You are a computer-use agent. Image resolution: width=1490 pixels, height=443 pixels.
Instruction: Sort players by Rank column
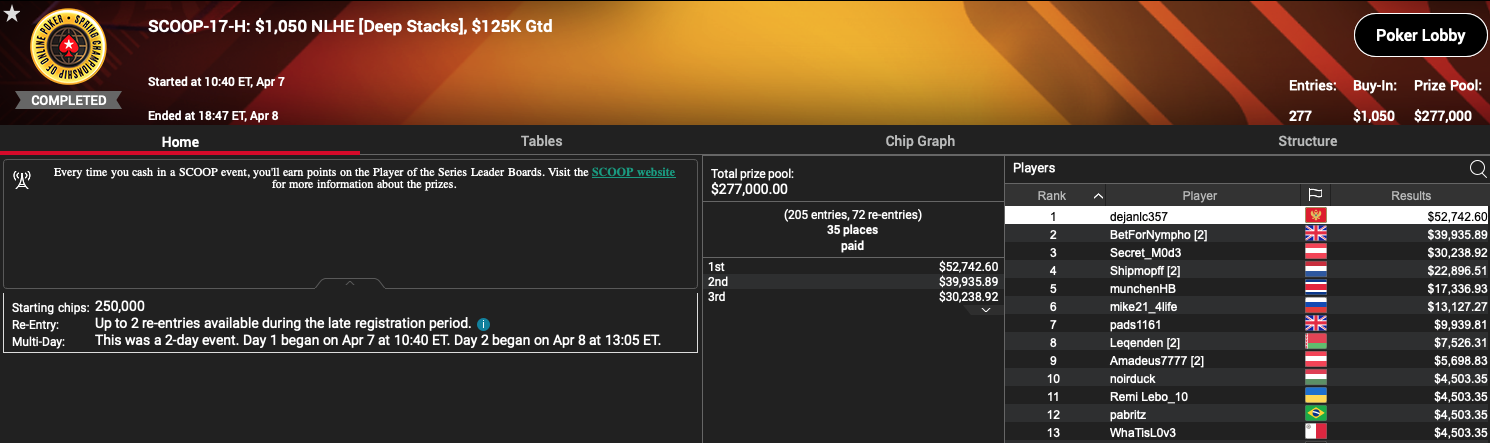click(1051, 196)
